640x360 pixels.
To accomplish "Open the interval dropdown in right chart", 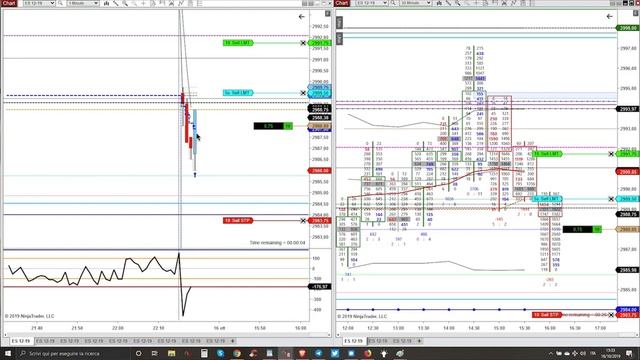I will tap(416, 3).
